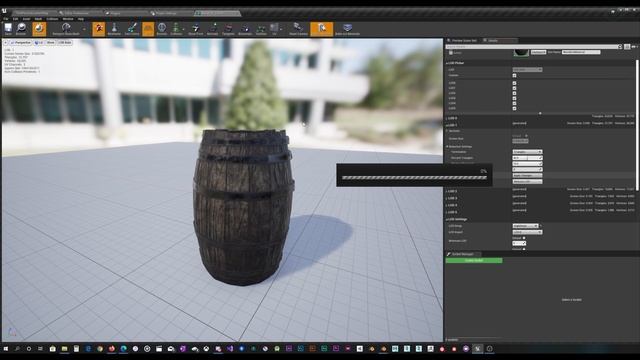Toggle the Binormals display icon
This screenshot has width=640, height=360.
[x=245, y=29]
